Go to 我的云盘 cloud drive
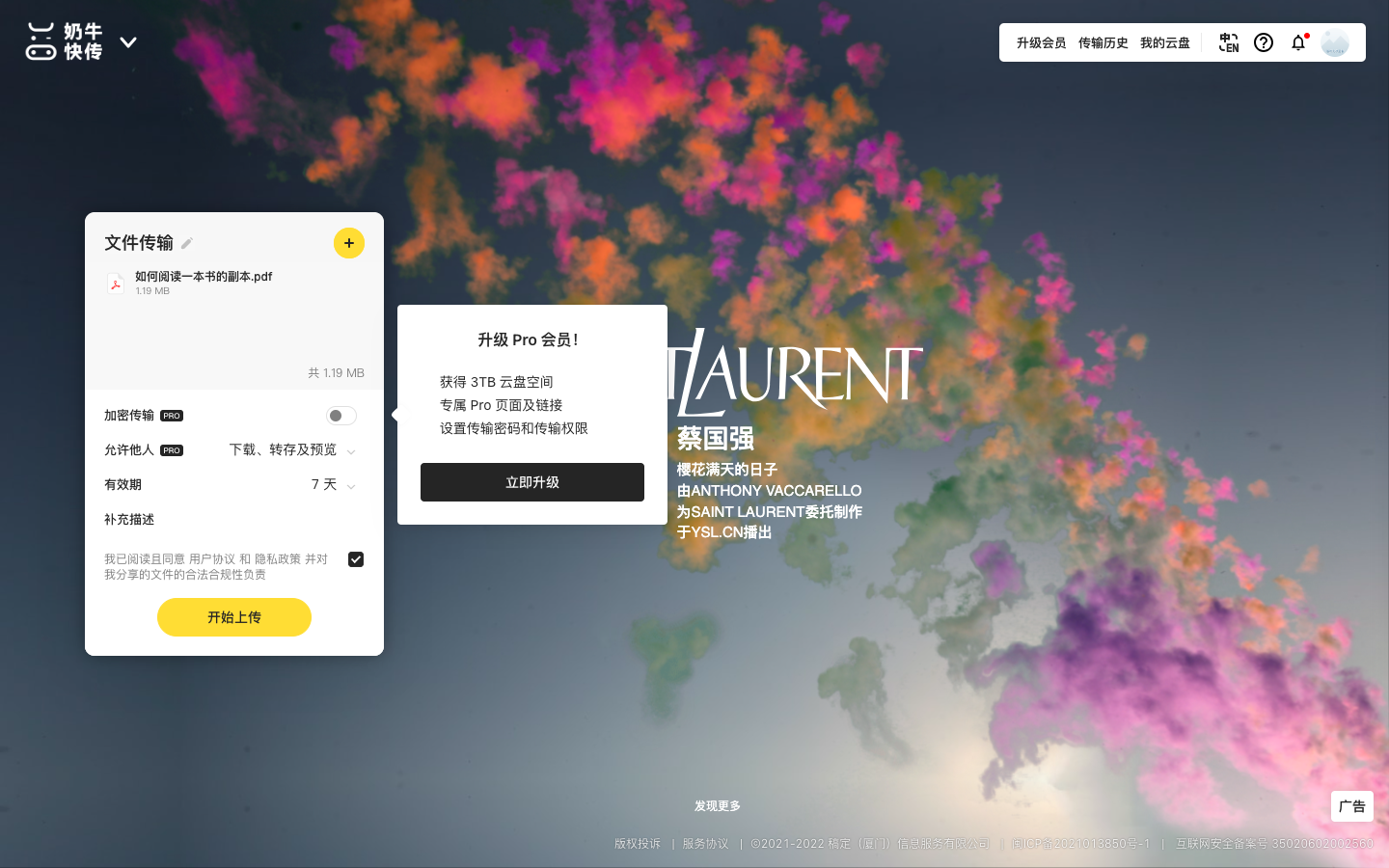Image resolution: width=1389 pixels, height=868 pixels. tap(1164, 42)
